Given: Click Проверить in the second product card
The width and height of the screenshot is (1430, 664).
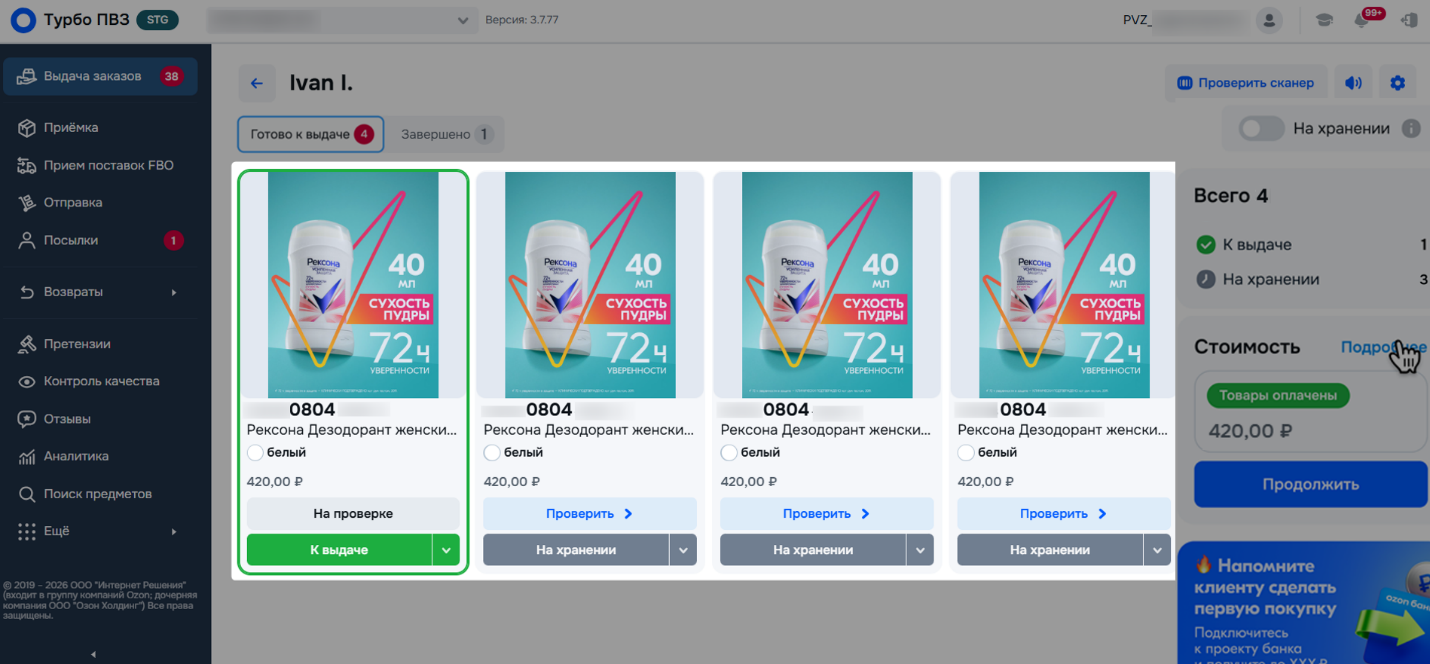Looking at the screenshot, I should 590,514.
